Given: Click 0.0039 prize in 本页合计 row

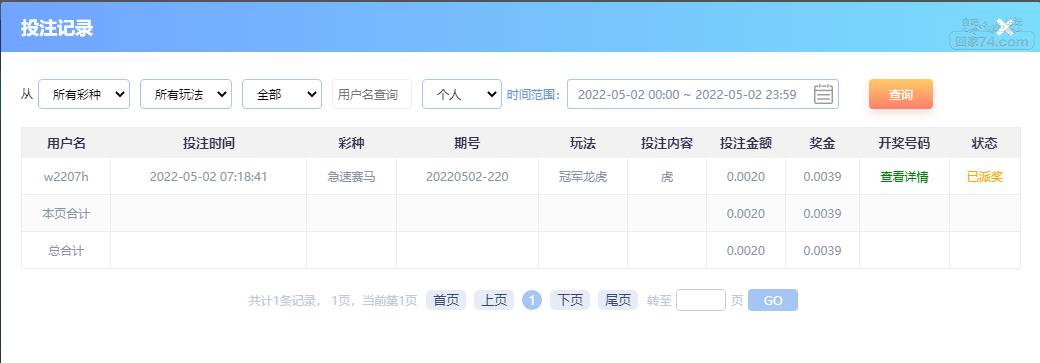Looking at the screenshot, I should (x=822, y=214).
